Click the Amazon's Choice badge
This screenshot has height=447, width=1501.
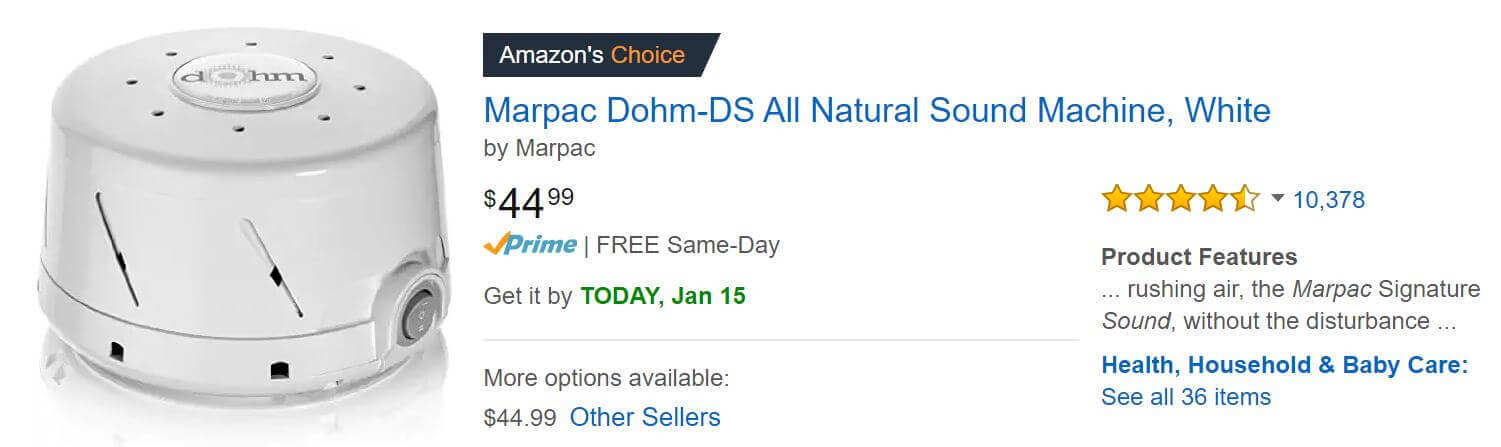601,54
